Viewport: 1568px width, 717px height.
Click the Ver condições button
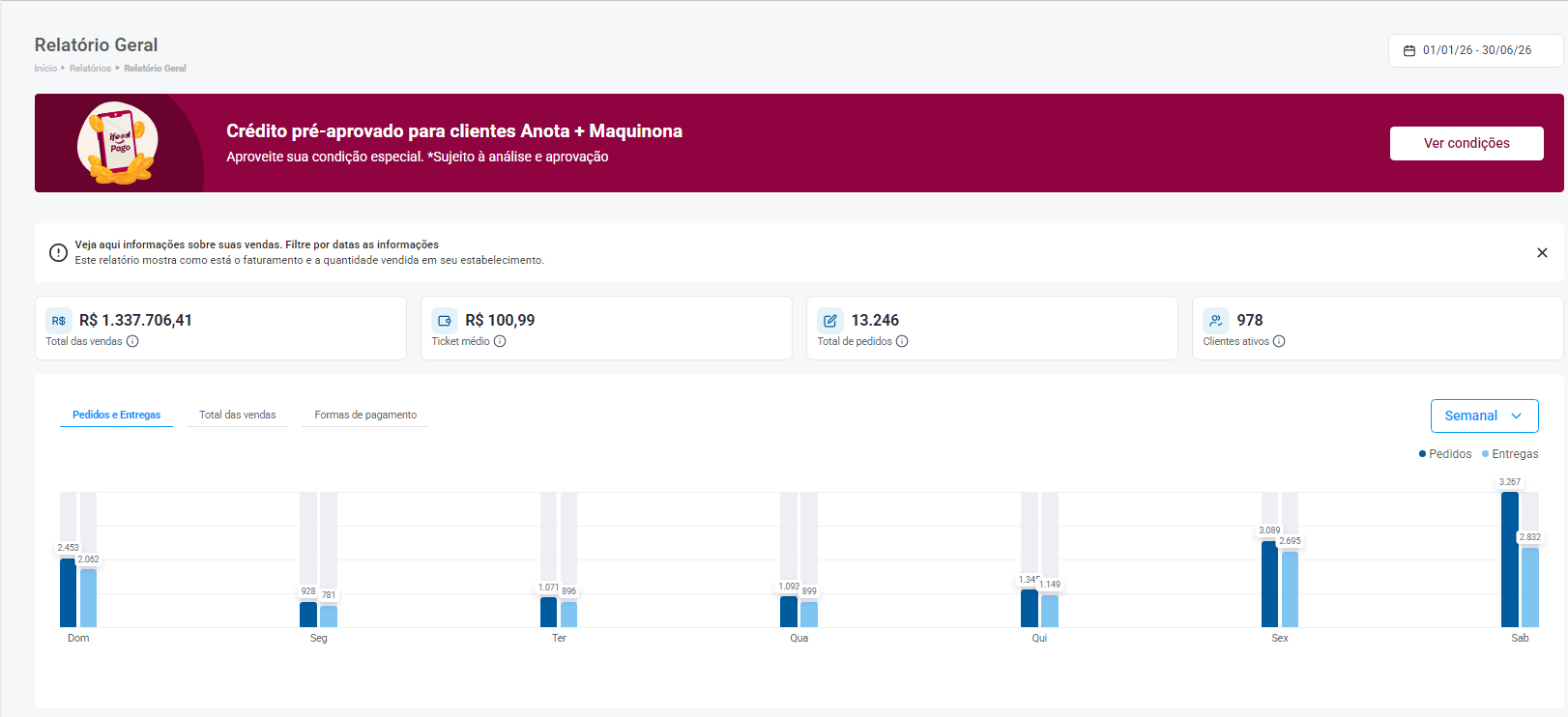coord(1466,143)
